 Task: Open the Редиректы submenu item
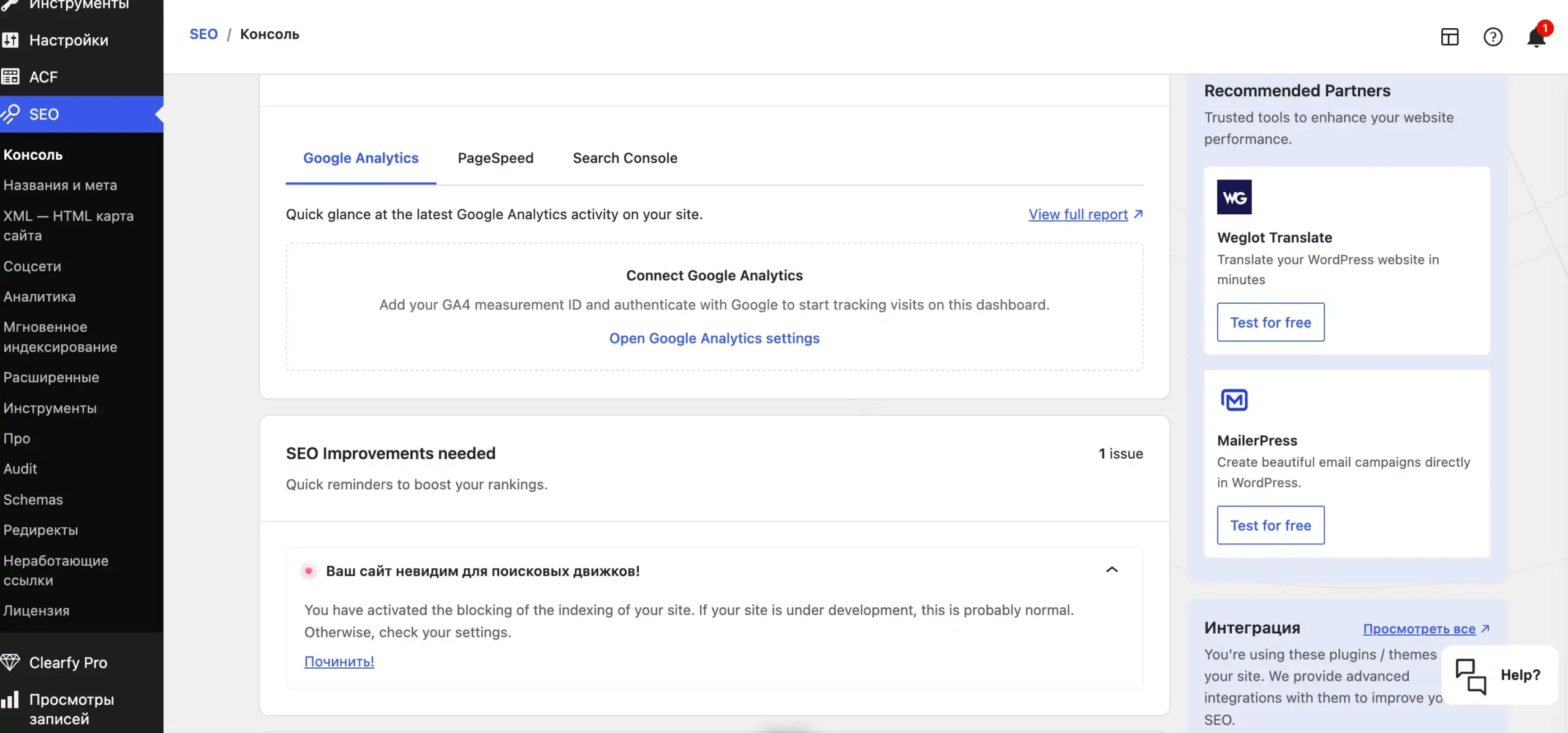(40, 530)
